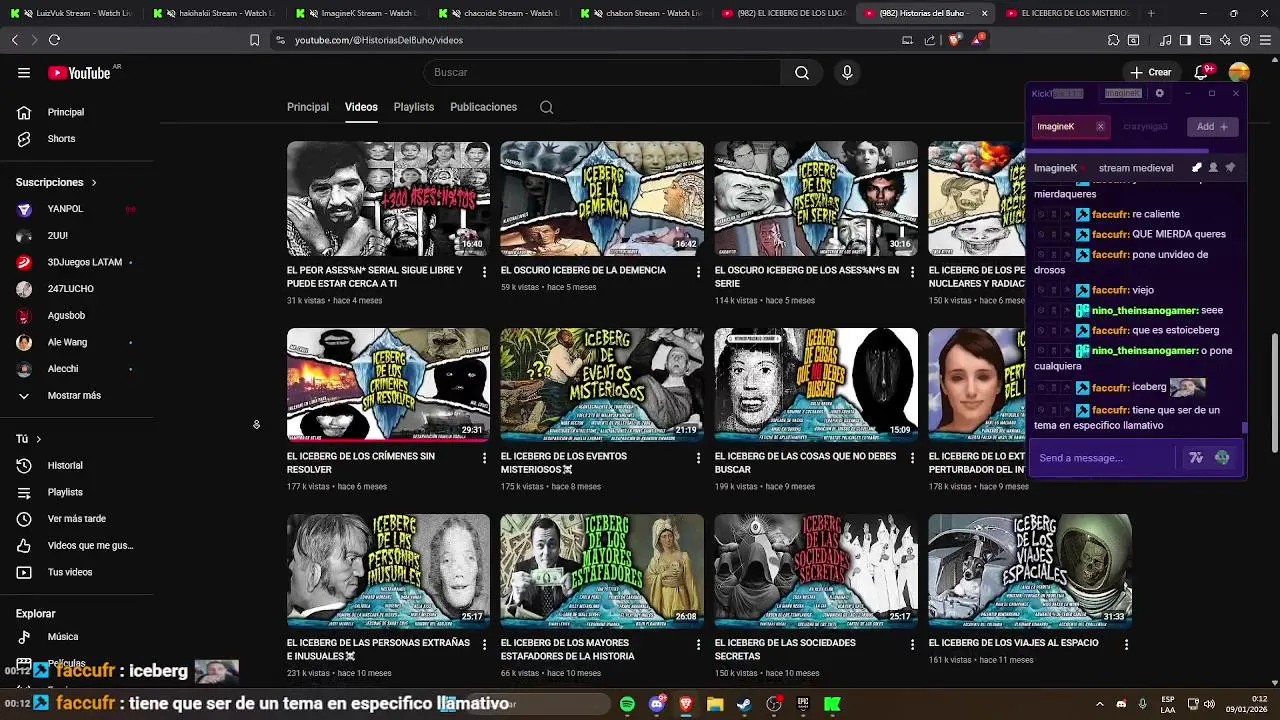Open Brave main menu icon
1280x720 pixels.
[1265, 40]
